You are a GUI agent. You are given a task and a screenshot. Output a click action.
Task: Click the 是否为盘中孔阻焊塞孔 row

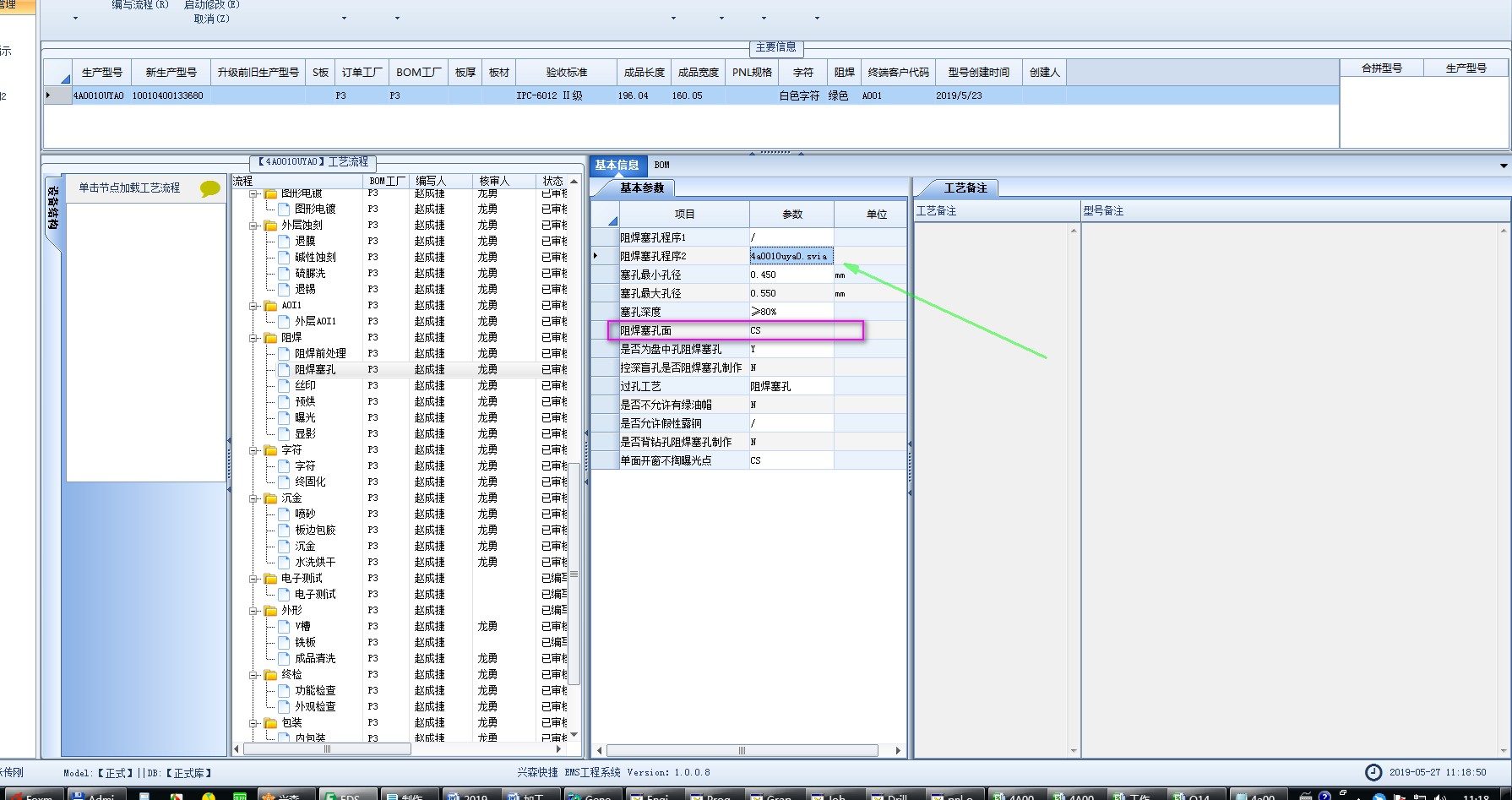coord(748,349)
